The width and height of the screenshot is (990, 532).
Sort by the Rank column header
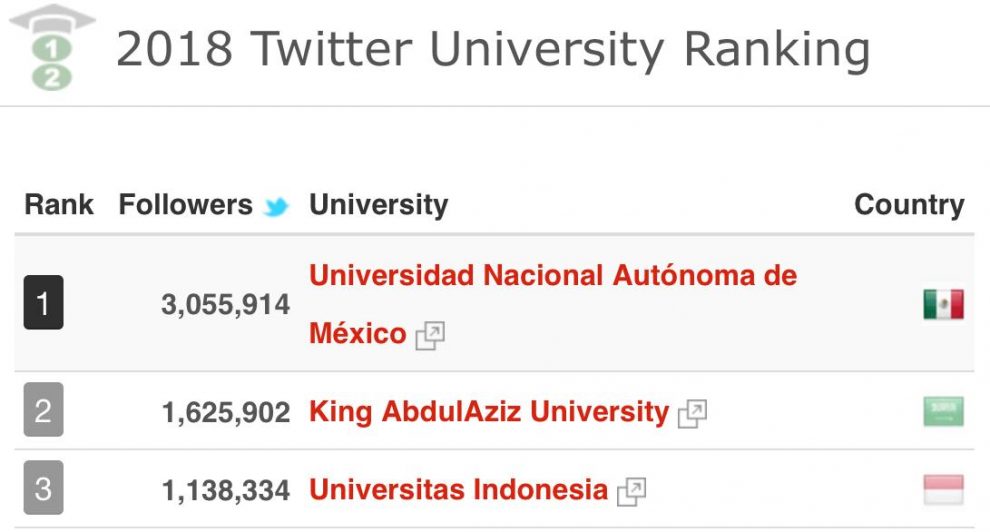pos(59,204)
